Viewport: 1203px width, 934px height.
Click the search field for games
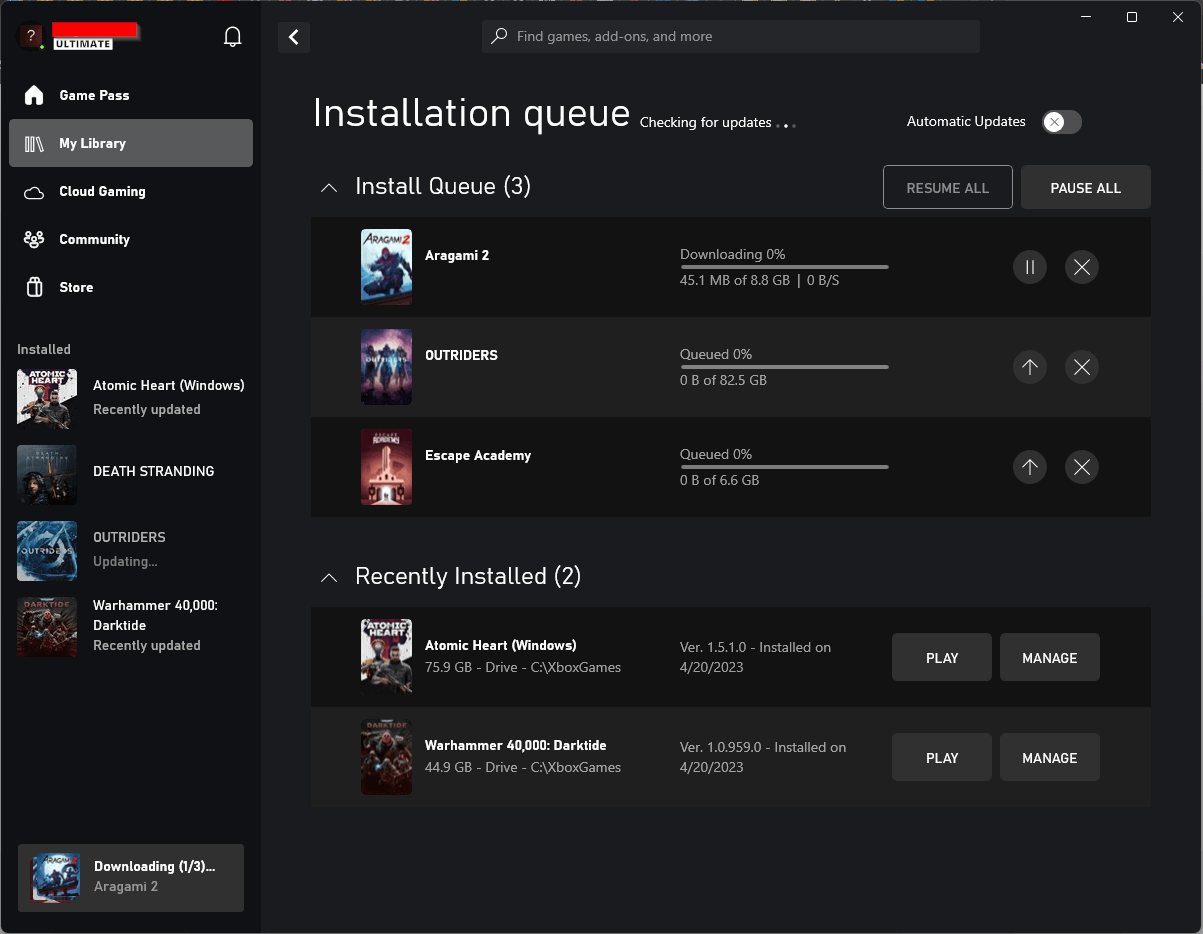coord(731,36)
